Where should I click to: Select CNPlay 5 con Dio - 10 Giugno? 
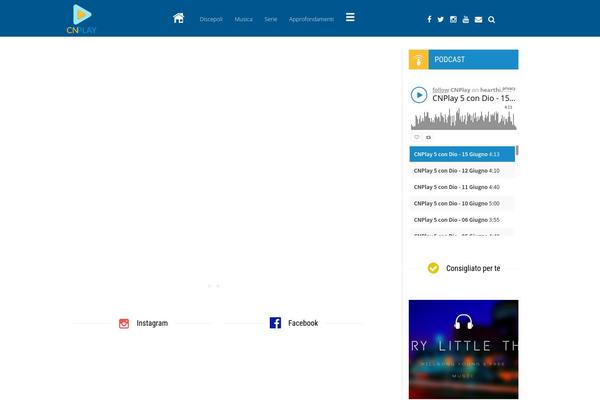pos(462,204)
